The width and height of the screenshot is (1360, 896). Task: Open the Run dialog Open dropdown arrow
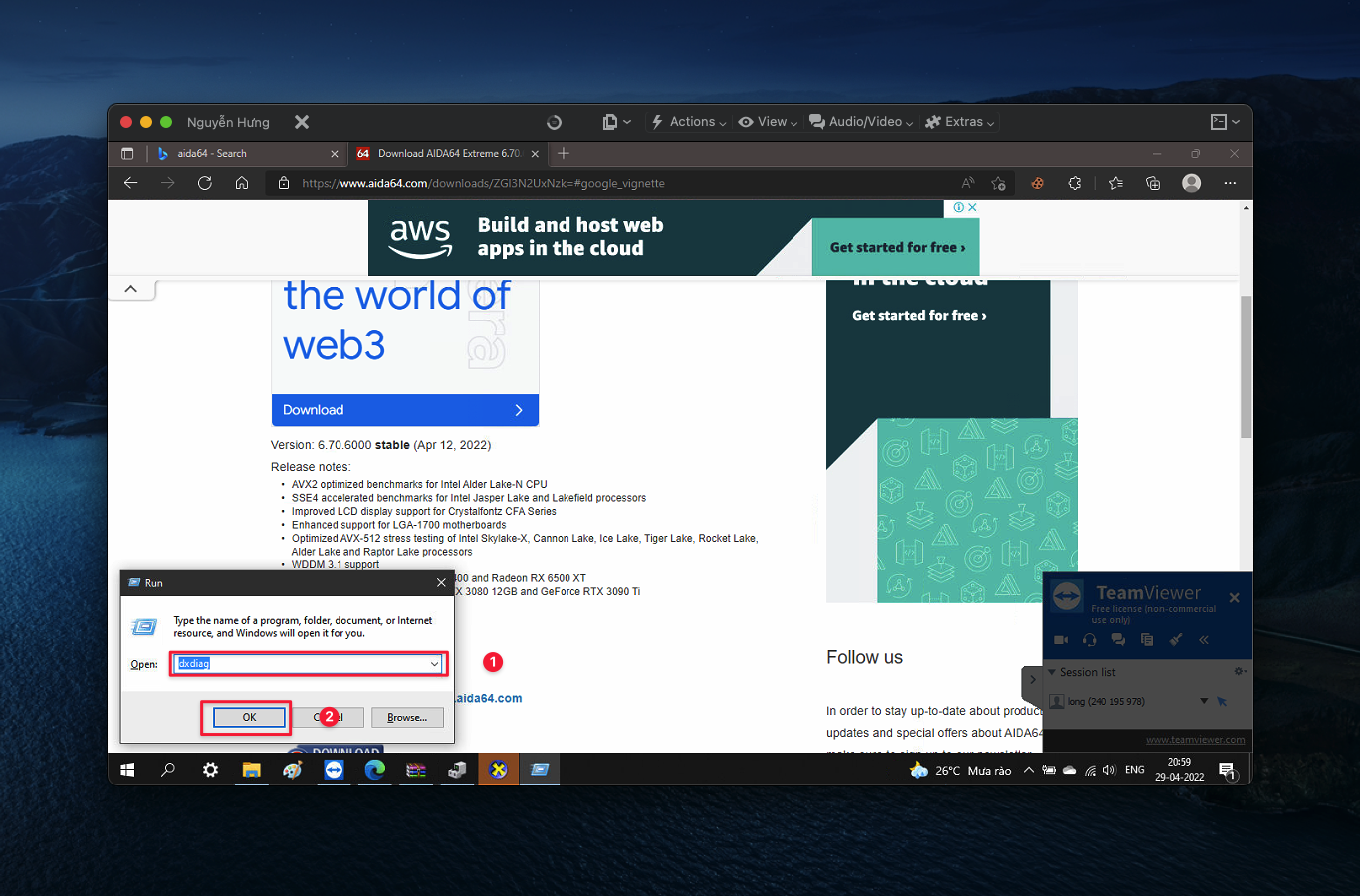(x=434, y=664)
